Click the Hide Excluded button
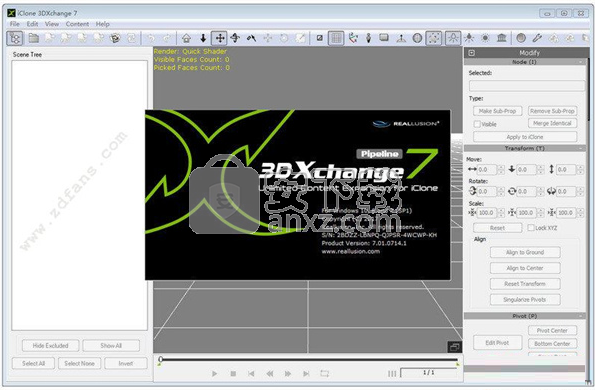The image size is (595, 392). point(50,346)
